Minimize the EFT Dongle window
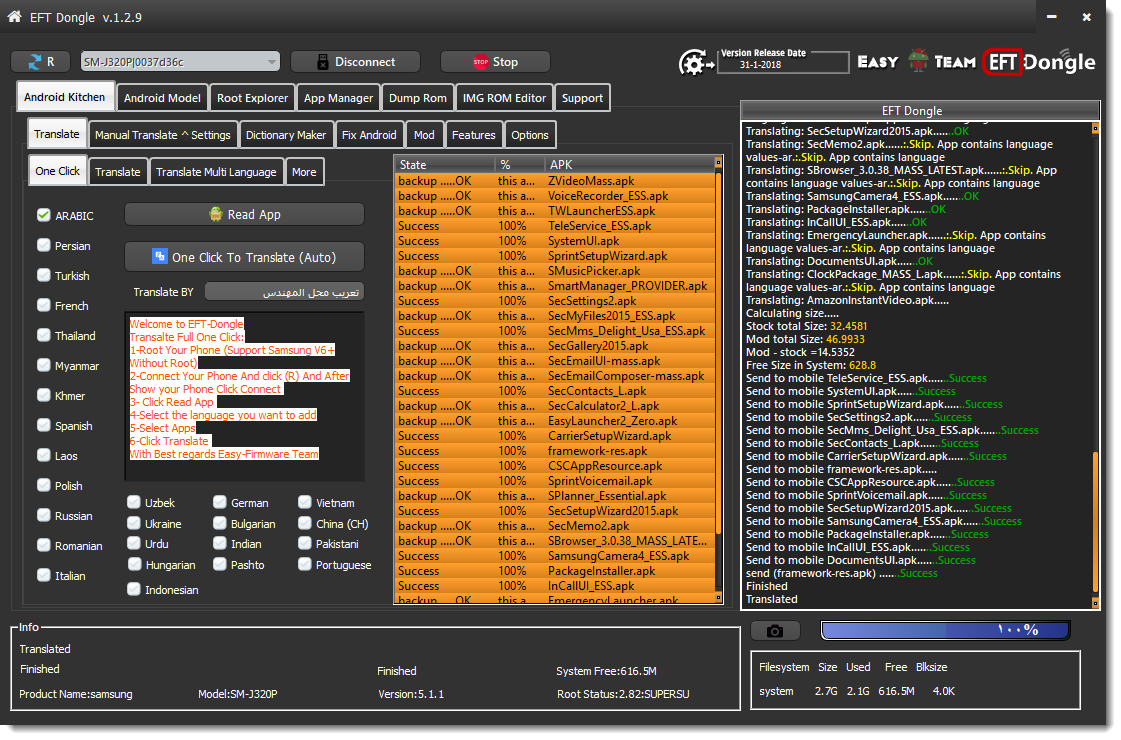 [1052, 16]
